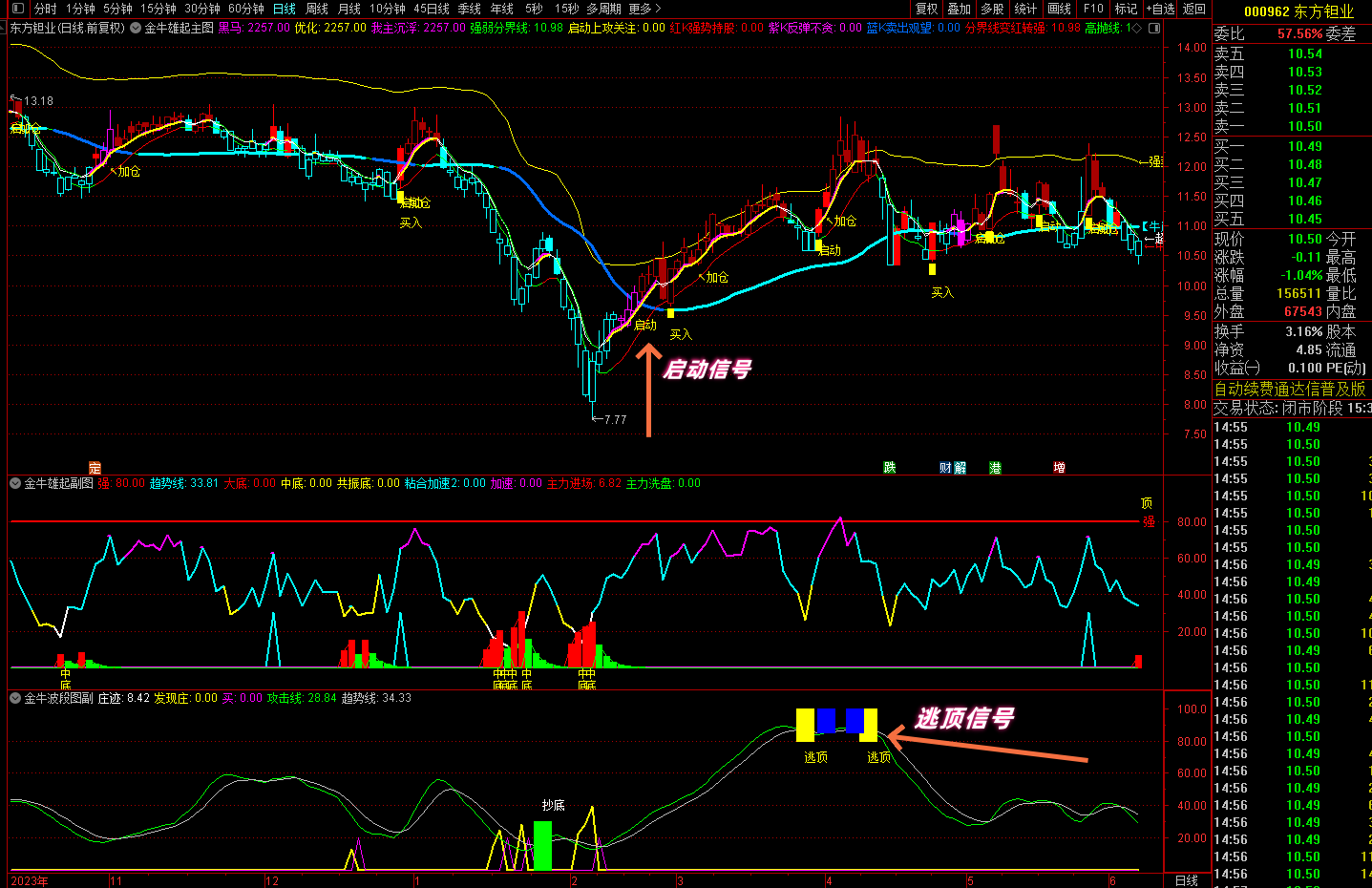Switch to 周线 weekly period tab
Viewport: 1372px width, 888px height.
pyautogui.click(x=317, y=9)
